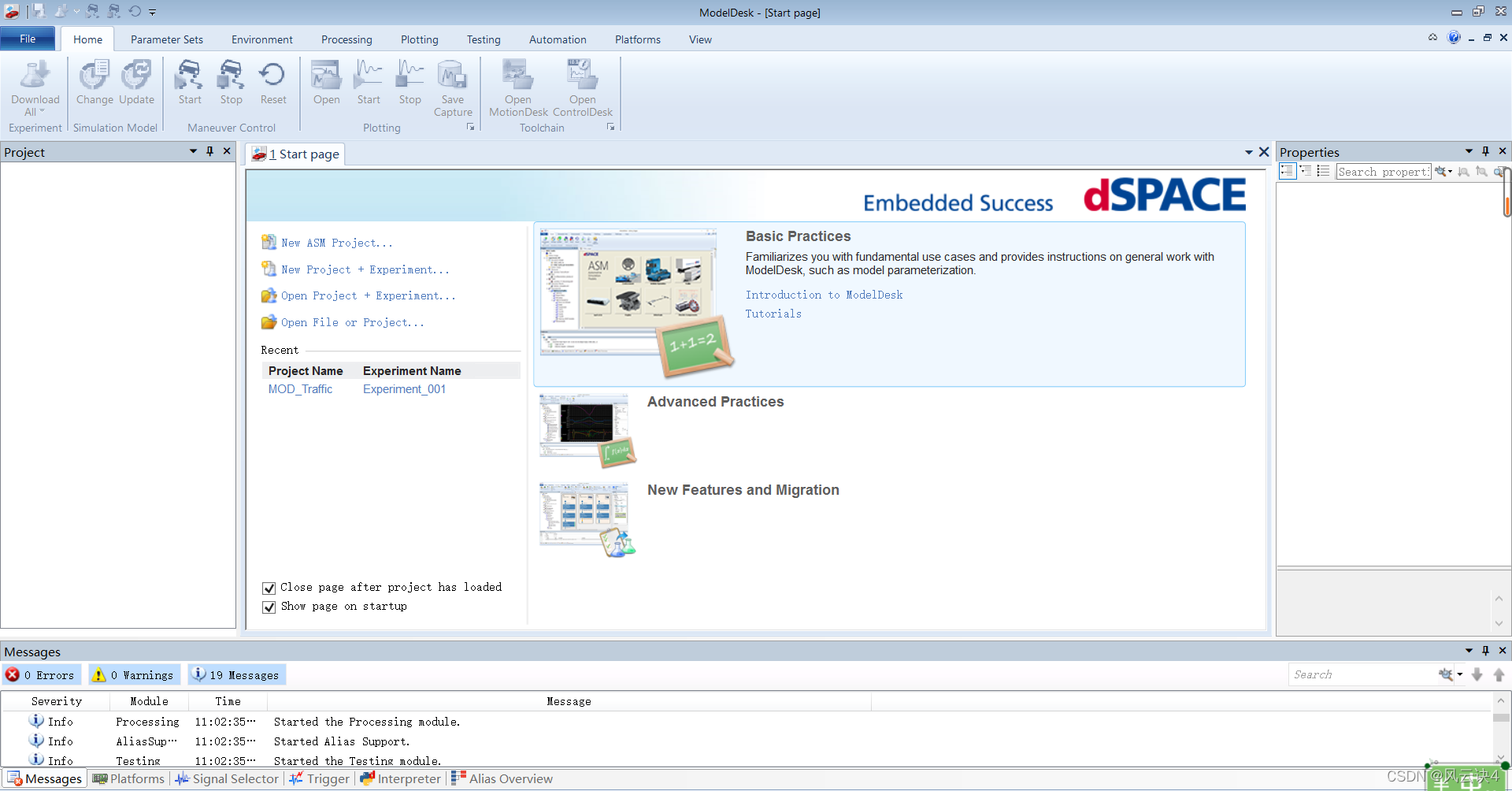Toggle the 0 Warnings filter
1512x791 pixels.
point(134,675)
